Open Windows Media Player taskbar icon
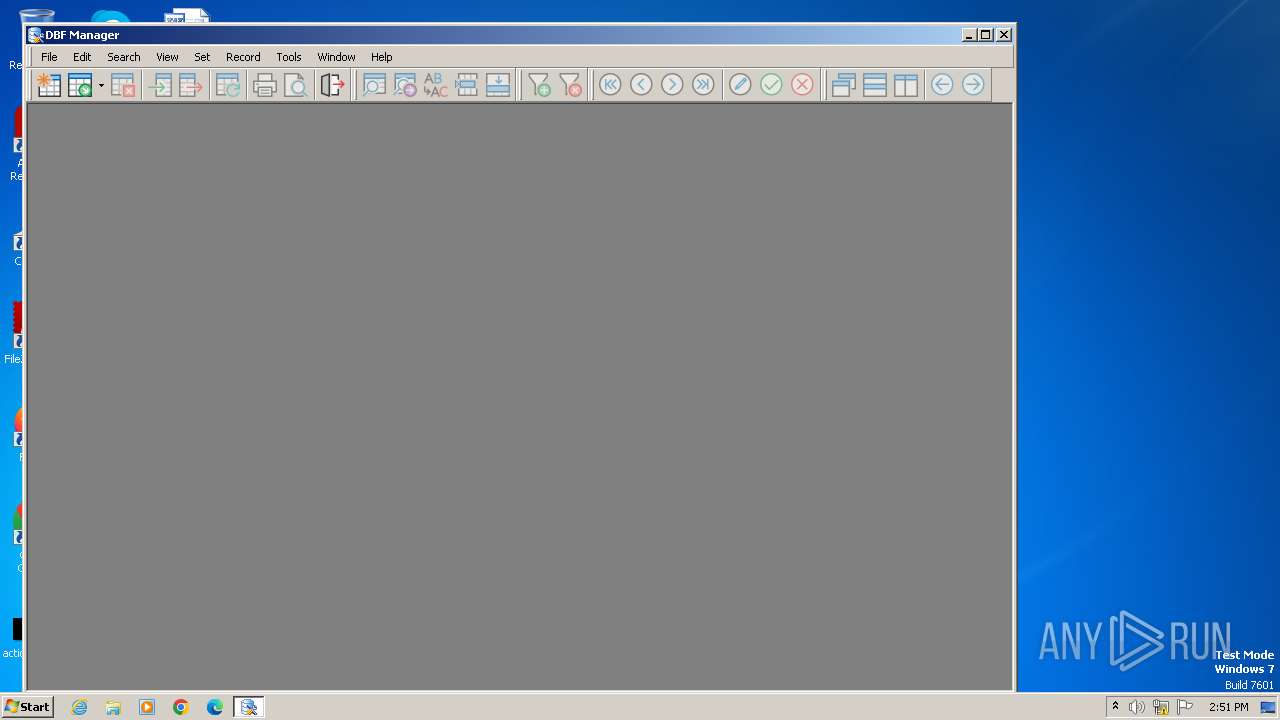 click(147, 707)
